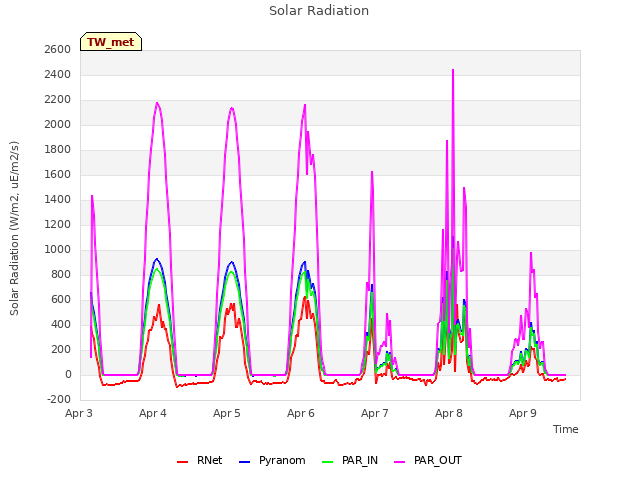The image size is (640, 480).
Task: Click the TW_met label tag
Action: point(111,42)
